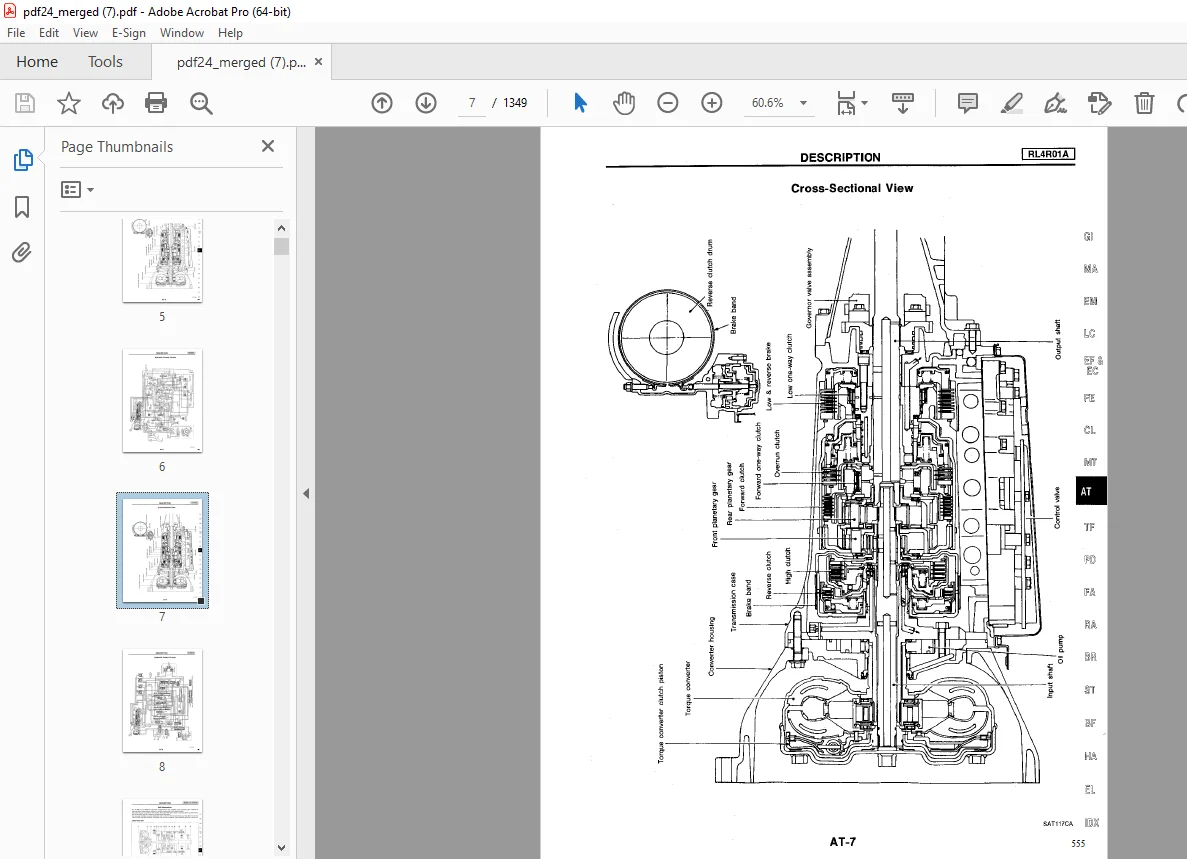This screenshot has height=859, width=1187.
Task: Collapse the navigation pane arrow
Action: coord(306,493)
